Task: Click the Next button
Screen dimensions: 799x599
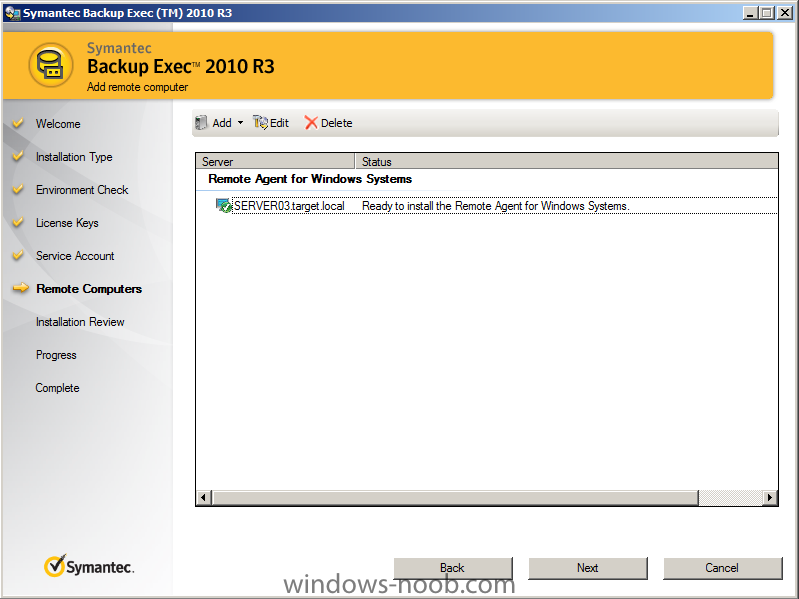Action: 588,568
